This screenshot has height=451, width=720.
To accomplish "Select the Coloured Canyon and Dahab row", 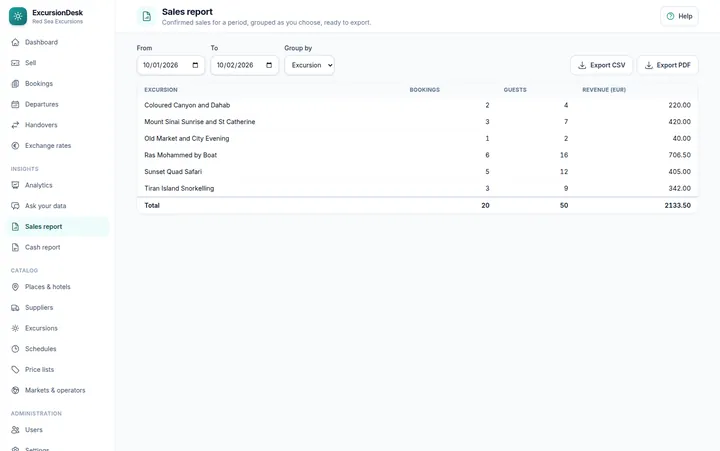I will coord(417,105).
